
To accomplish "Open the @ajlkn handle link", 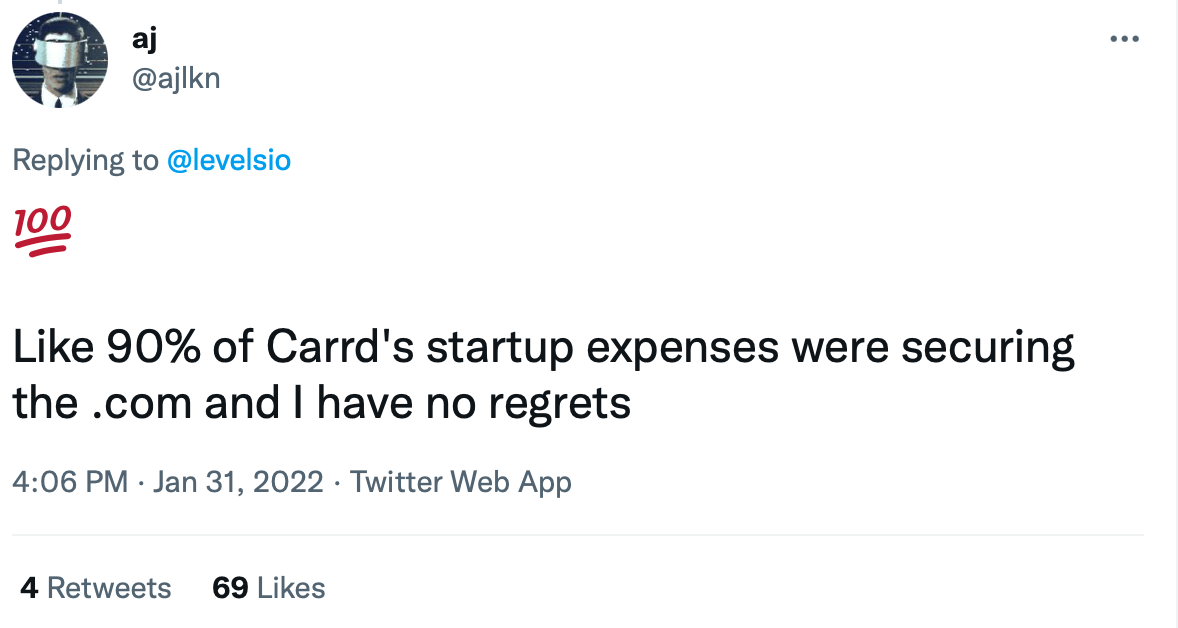I will (176, 77).
